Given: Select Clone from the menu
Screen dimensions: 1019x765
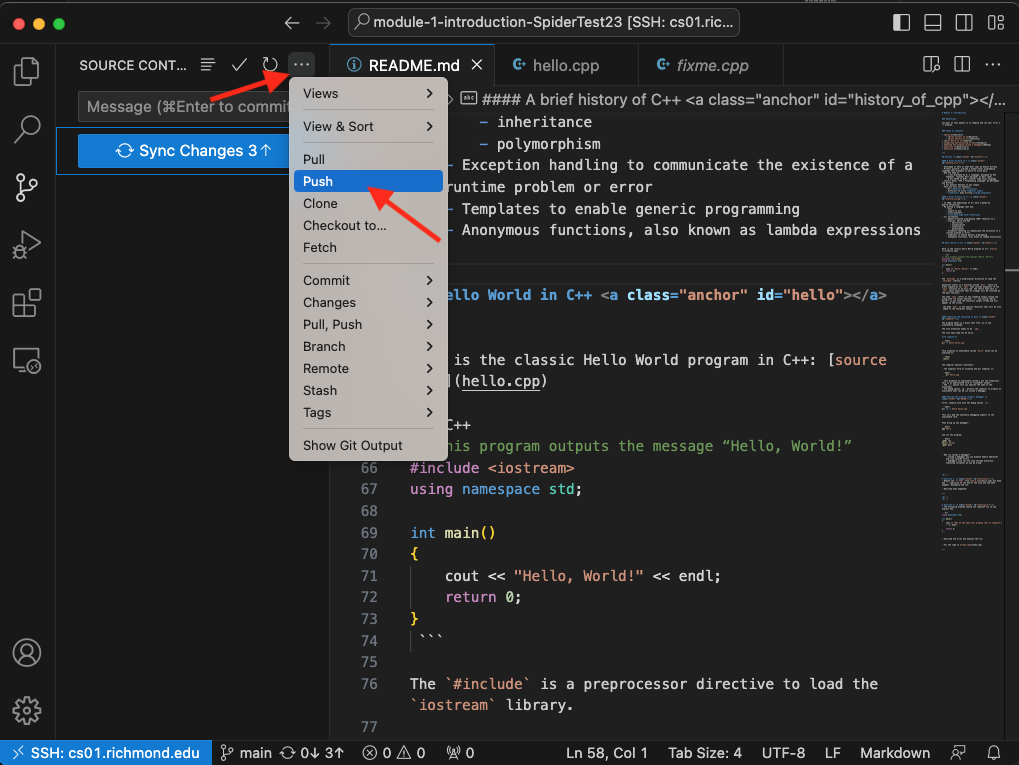Looking at the screenshot, I should (368, 203).
